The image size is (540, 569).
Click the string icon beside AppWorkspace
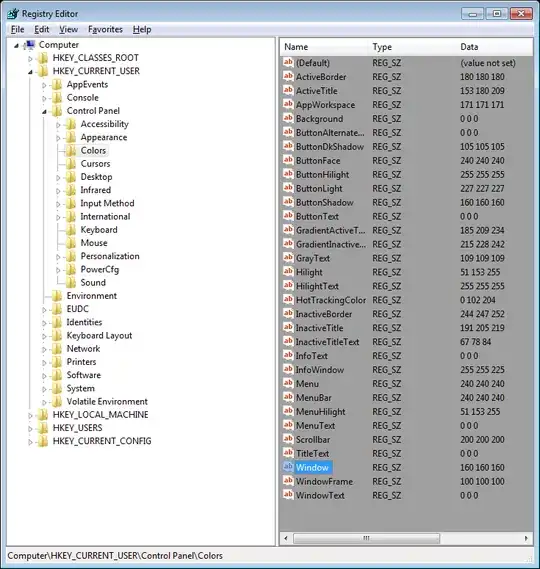coord(288,105)
